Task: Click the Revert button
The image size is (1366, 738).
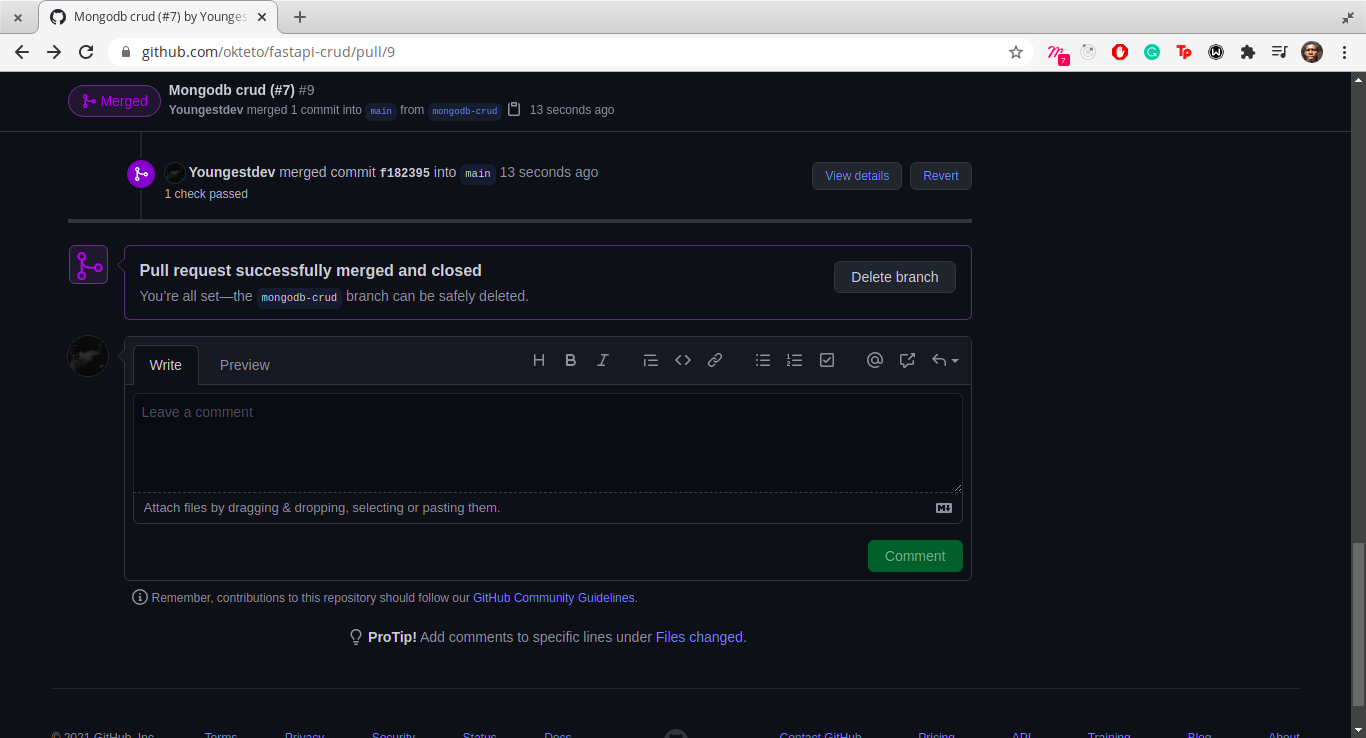Action: [x=941, y=176]
